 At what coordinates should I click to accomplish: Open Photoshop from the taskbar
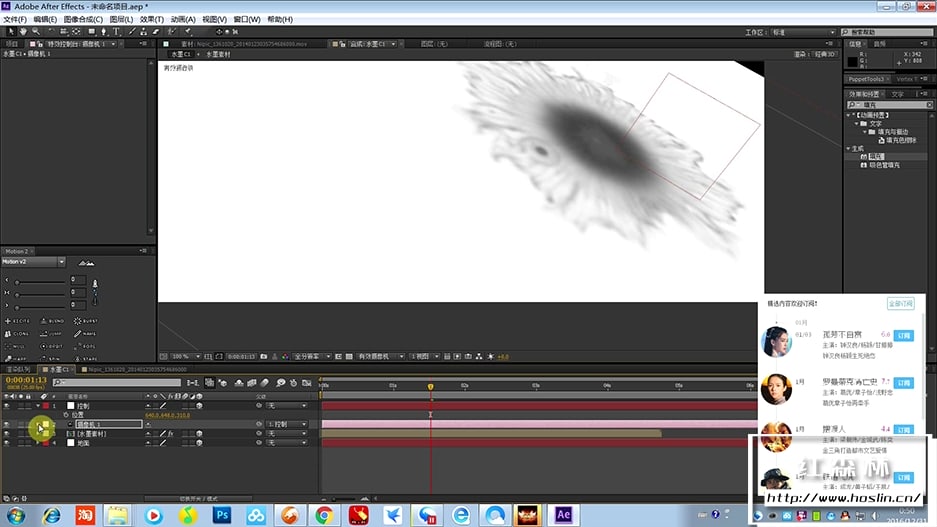(222, 515)
